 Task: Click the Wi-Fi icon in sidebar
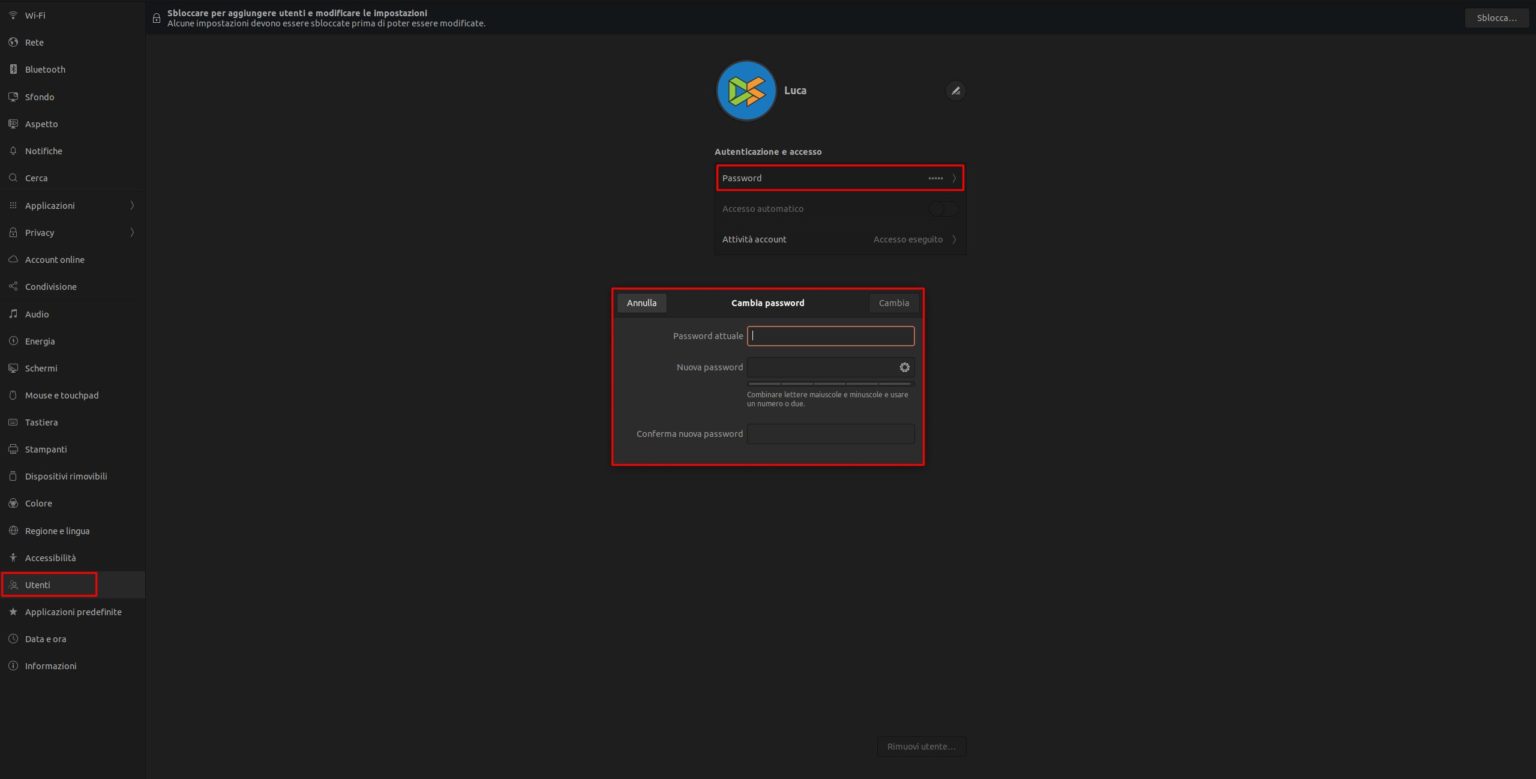tap(13, 16)
